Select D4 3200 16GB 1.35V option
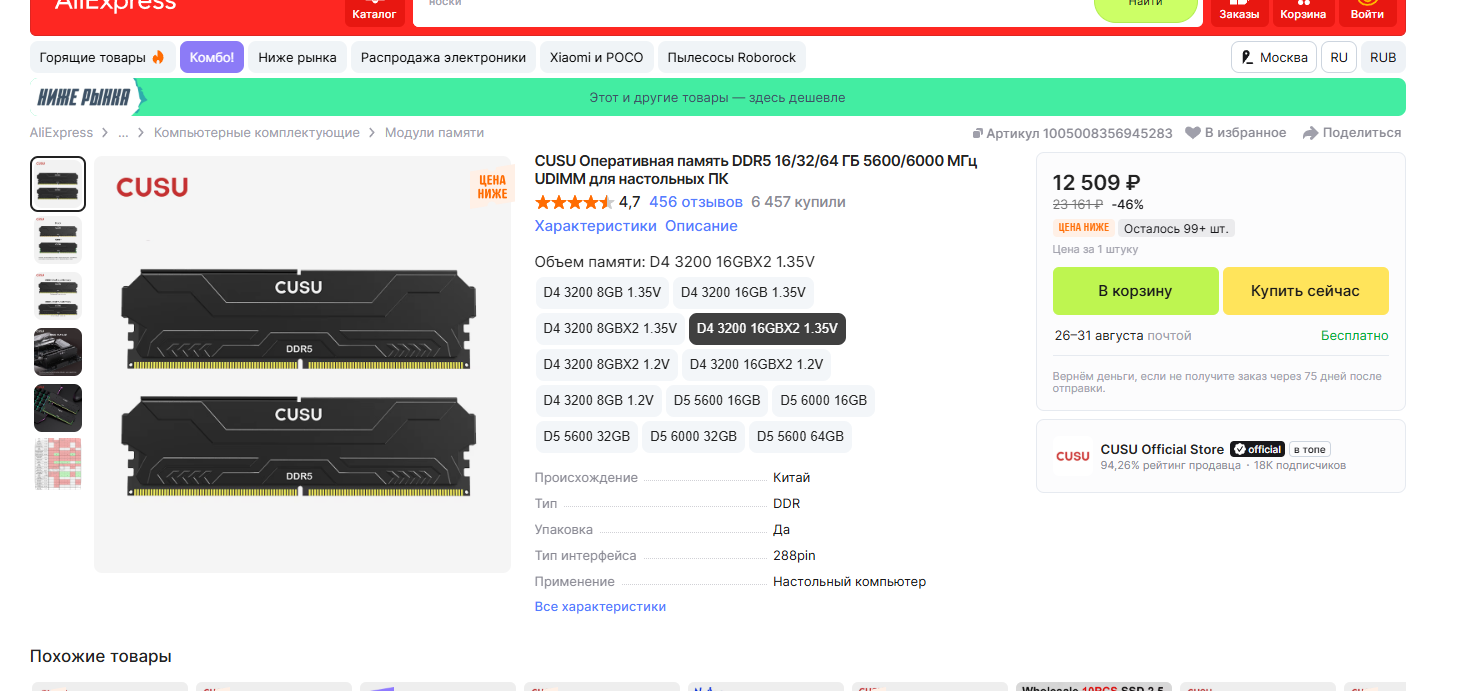This screenshot has height=691, width=1465. click(x=743, y=293)
